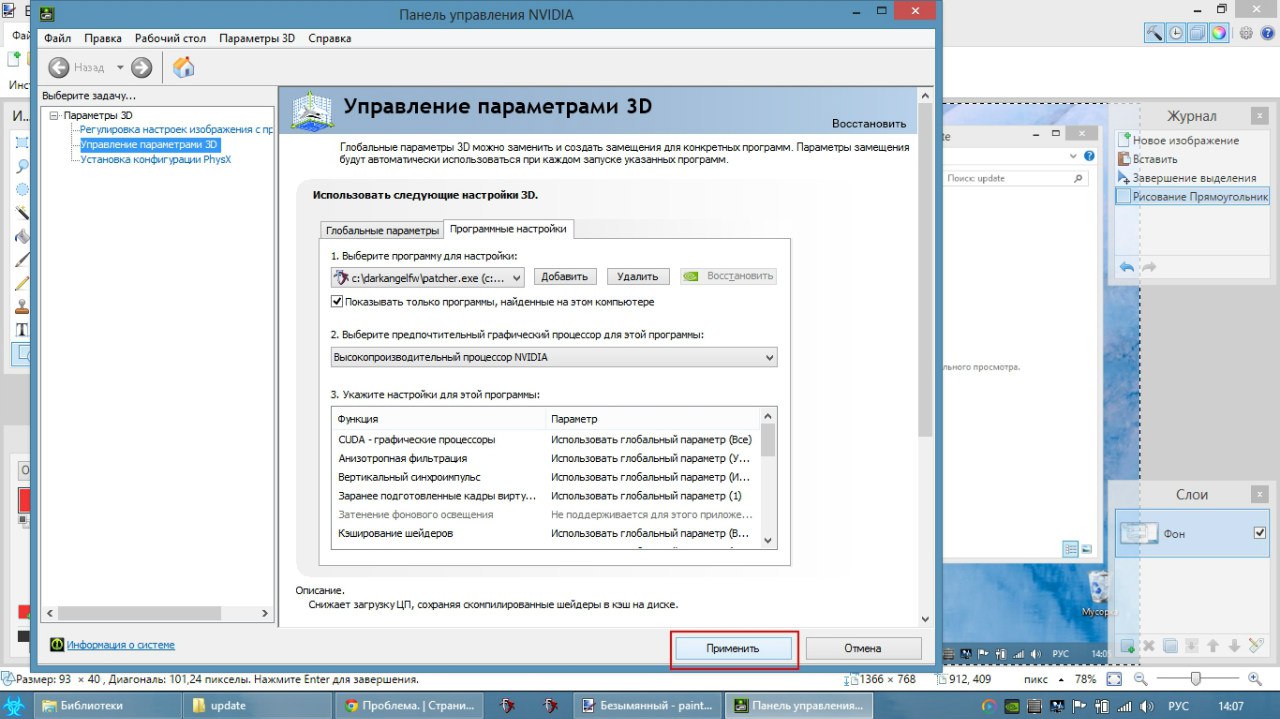This screenshot has width=1280, height=719.
Task: Click the Отмена button
Action: point(863,648)
